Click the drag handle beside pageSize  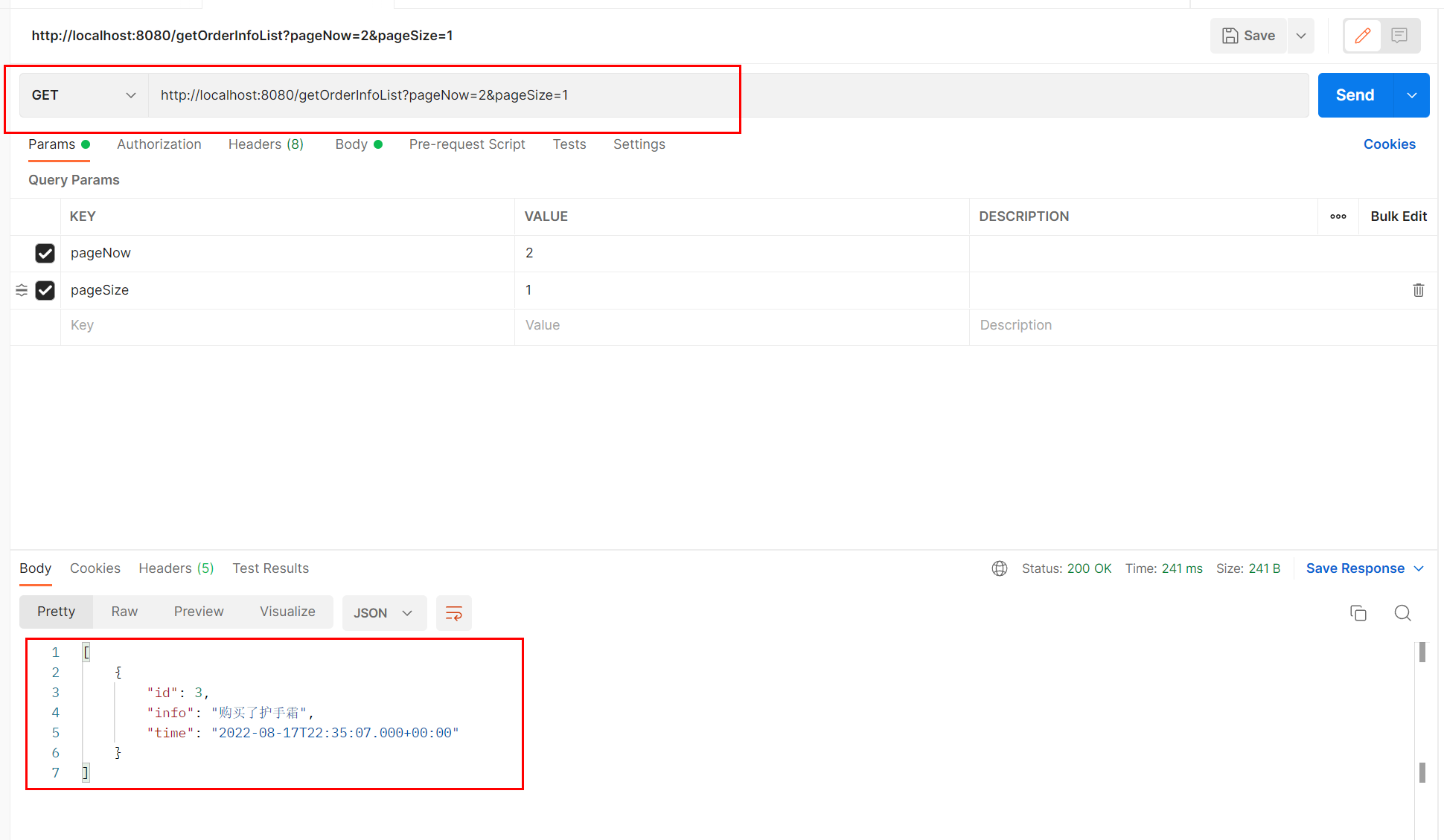pos(22,290)
